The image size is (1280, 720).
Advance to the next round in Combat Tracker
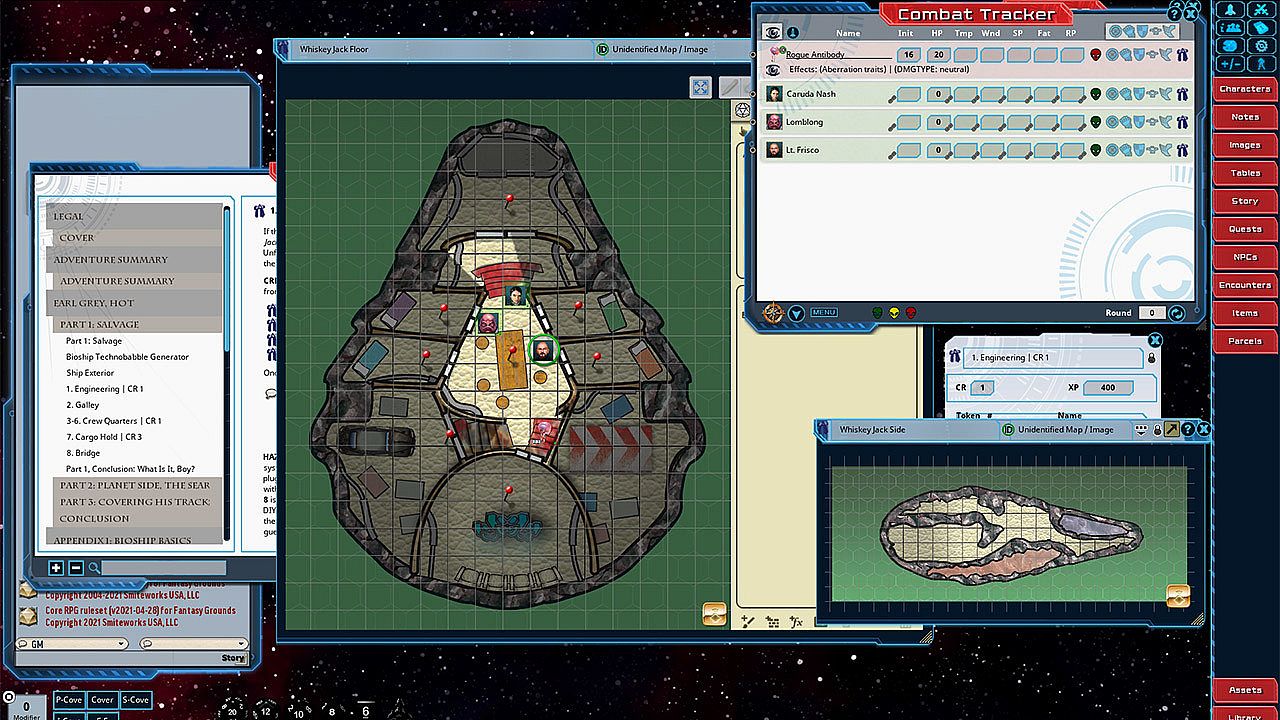point(1177,313)
